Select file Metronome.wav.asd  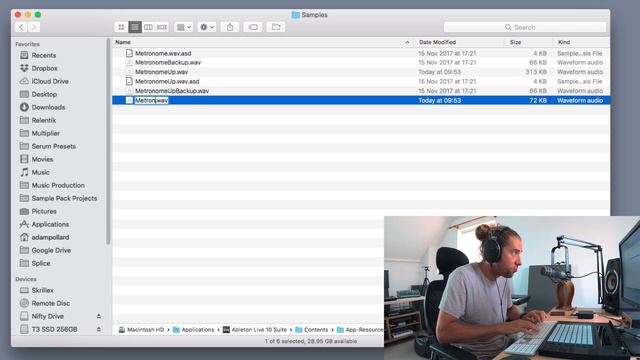(x=163, y=53)
